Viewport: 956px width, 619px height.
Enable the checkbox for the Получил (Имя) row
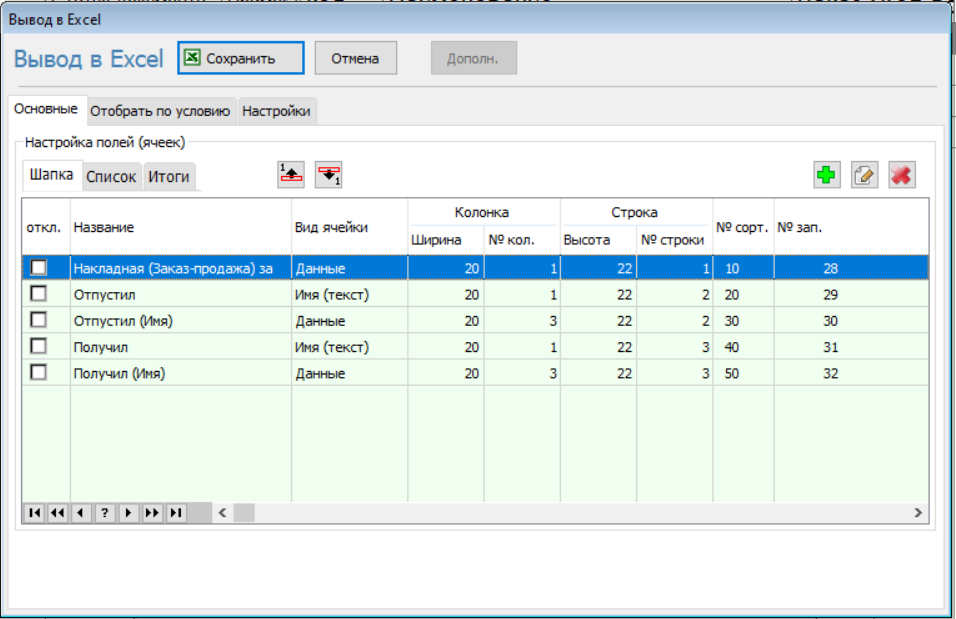pos(39,372)
